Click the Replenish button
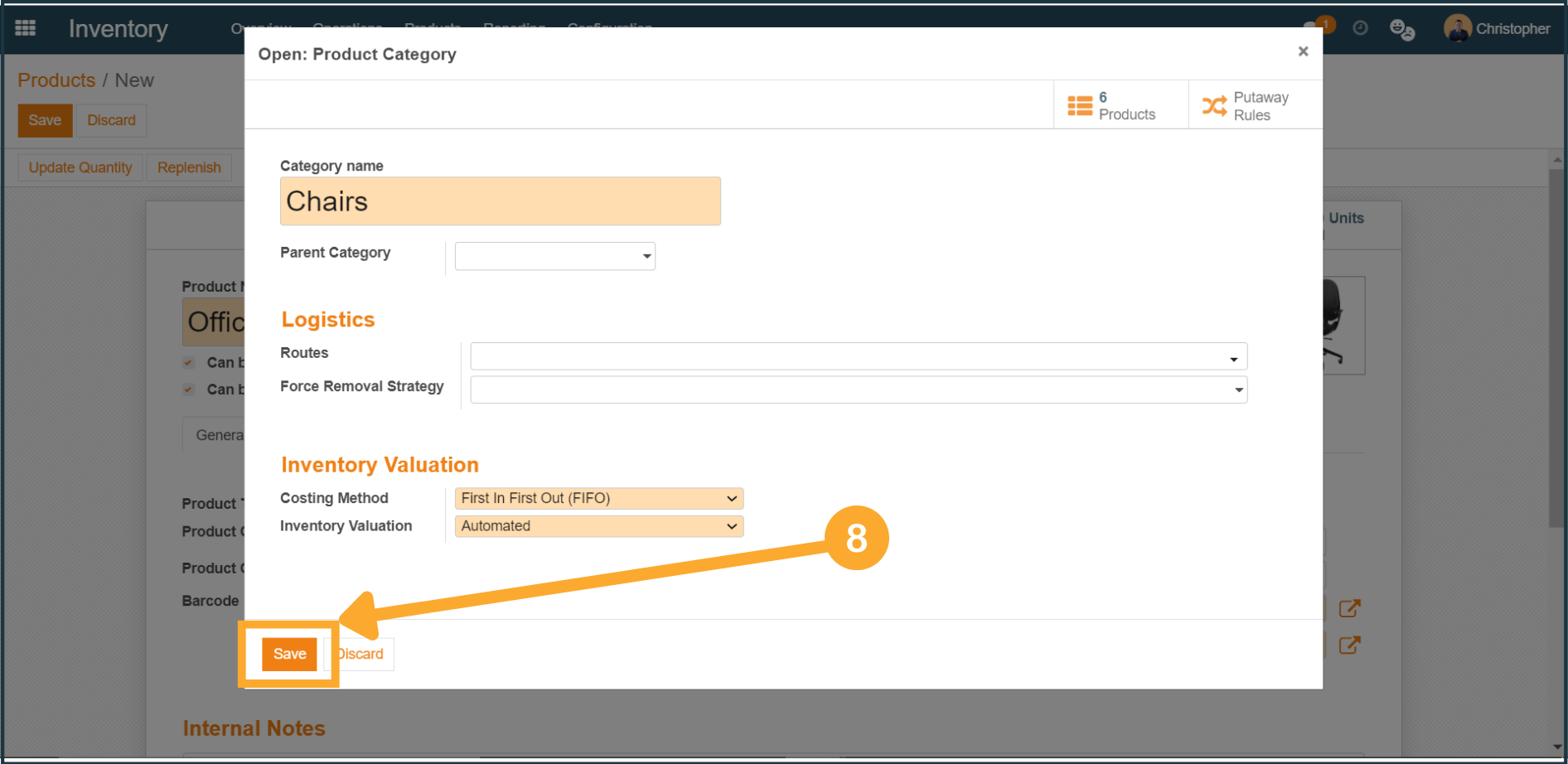This screenshot has width=1568, height=764. [x=189, y=167]
